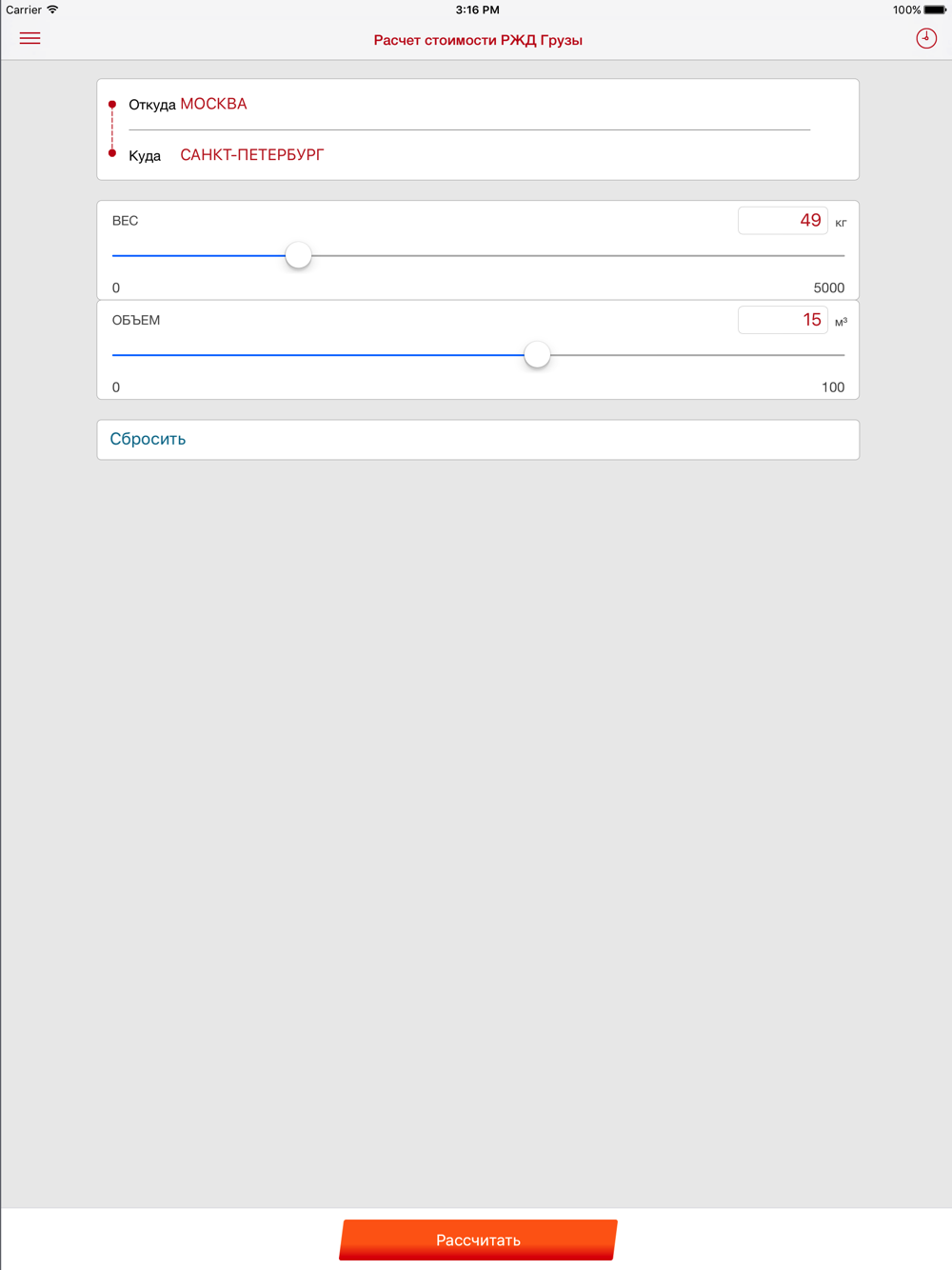Tap the ВЕС section label
This screenshot has width=952, height=1270.
pos(125,221)
